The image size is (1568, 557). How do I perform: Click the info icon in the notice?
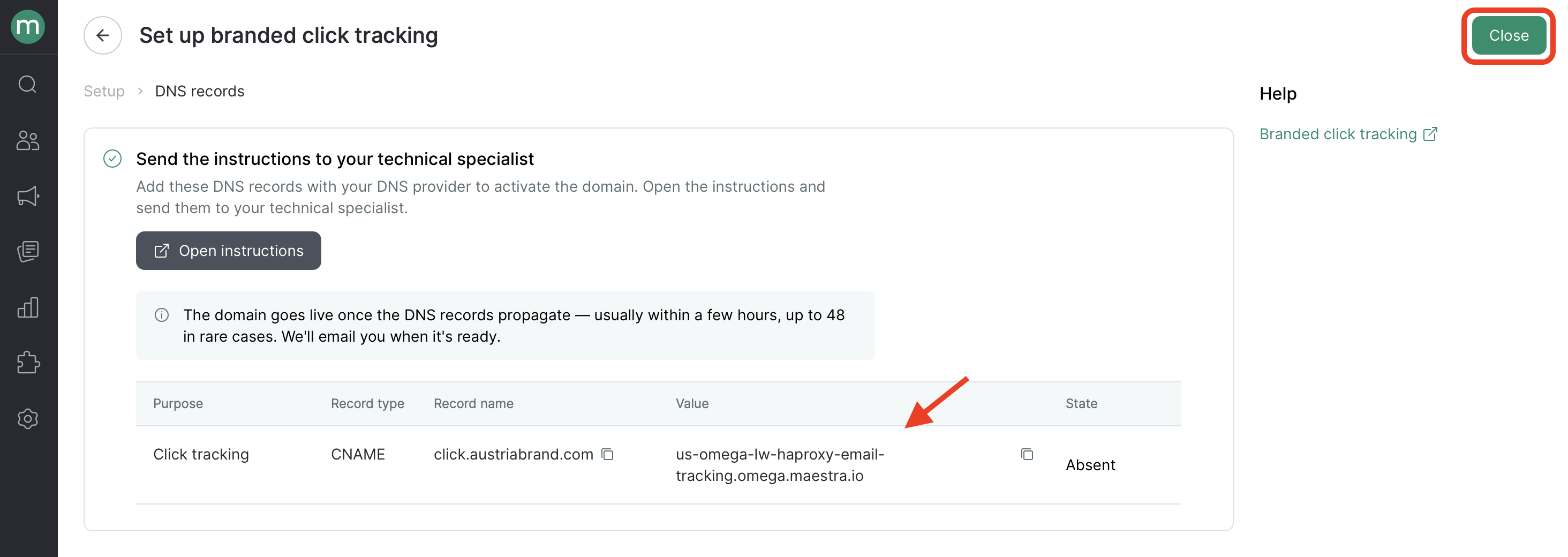[x=161, y=315]
